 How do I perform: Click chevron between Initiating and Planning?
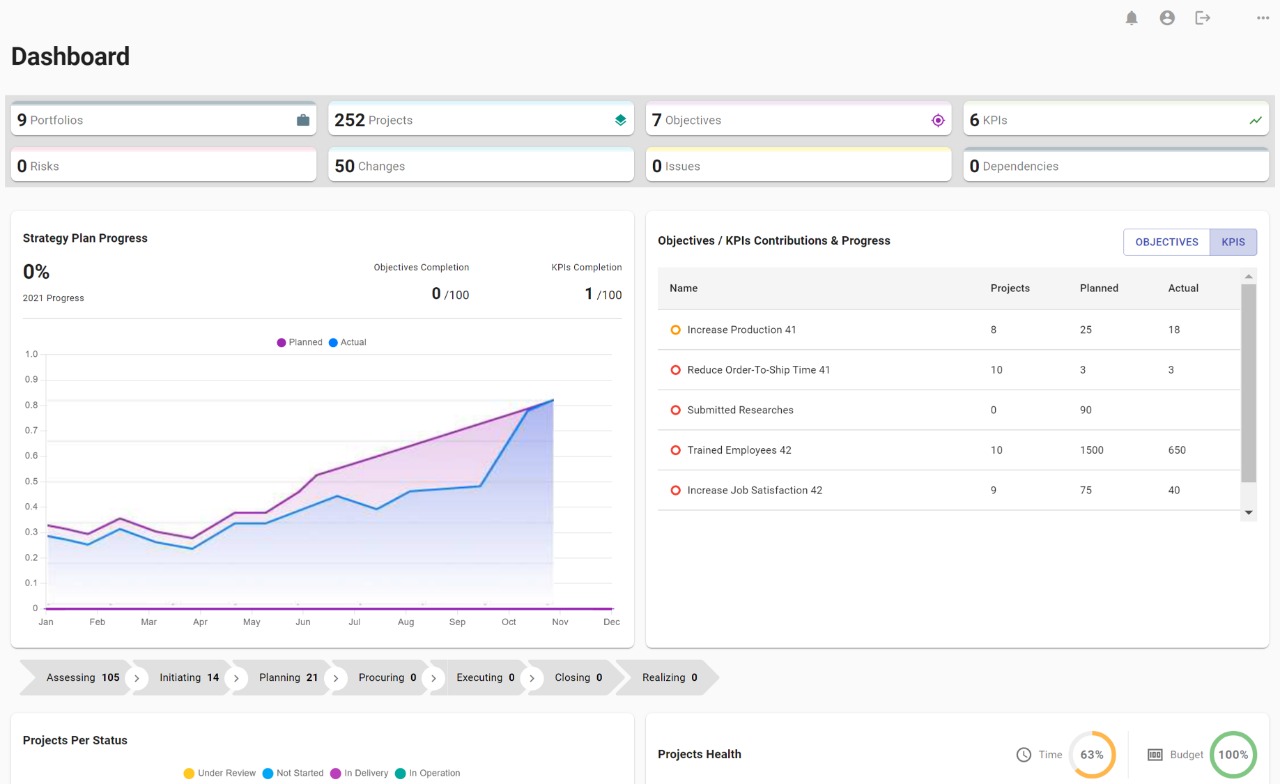click(x=237, y=678)
